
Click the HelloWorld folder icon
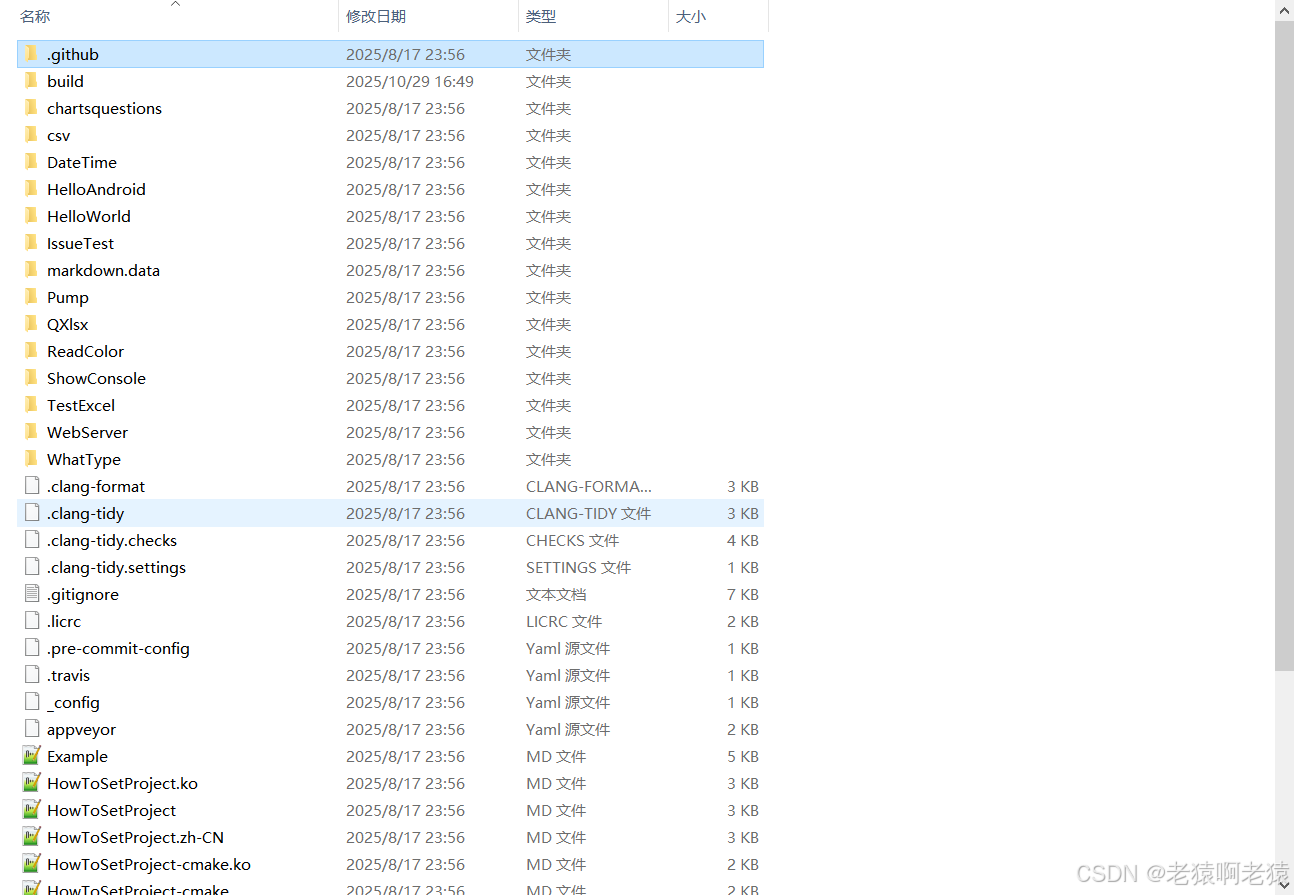click(31, 216)
